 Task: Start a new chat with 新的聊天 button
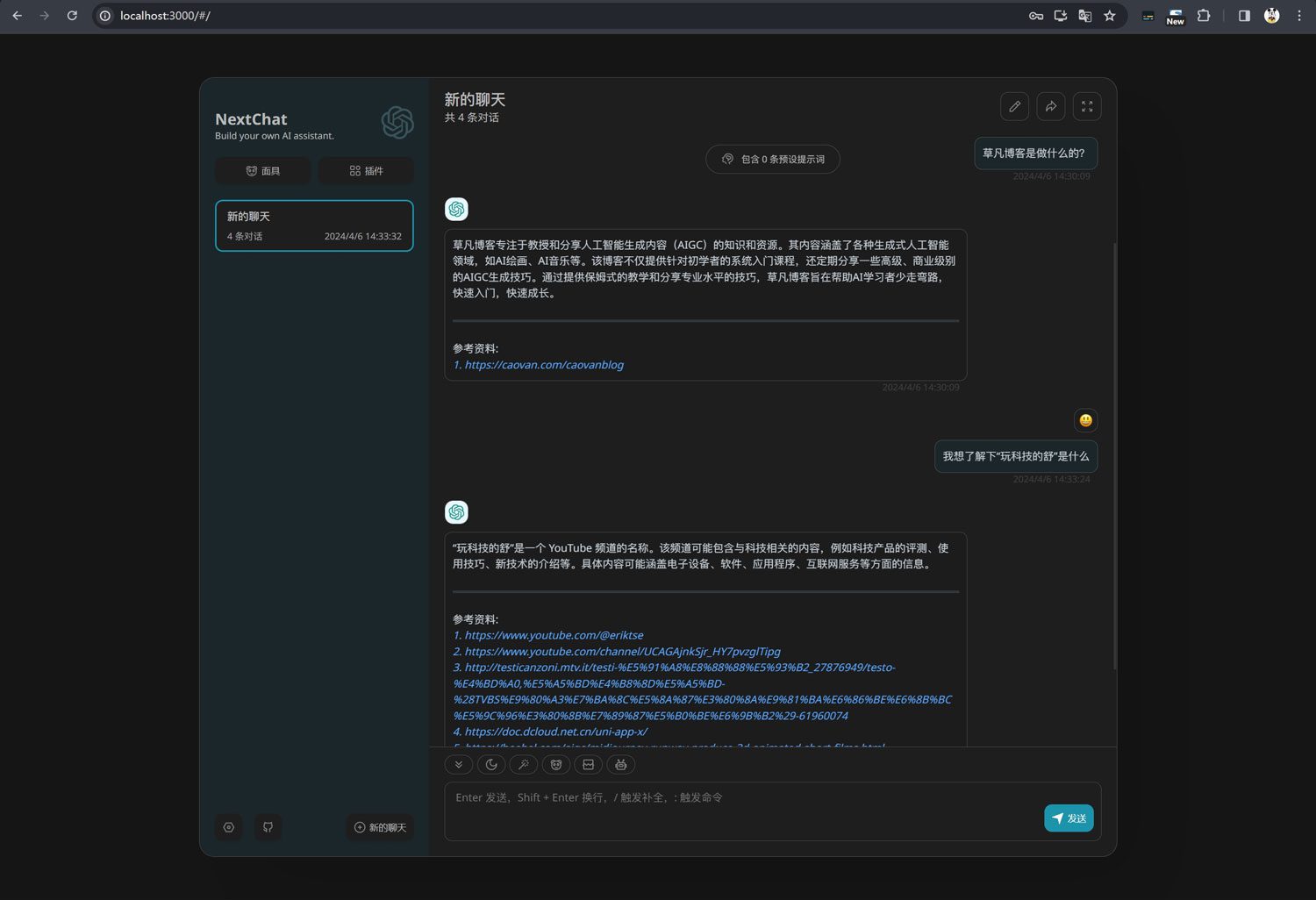tap(379, 826)
